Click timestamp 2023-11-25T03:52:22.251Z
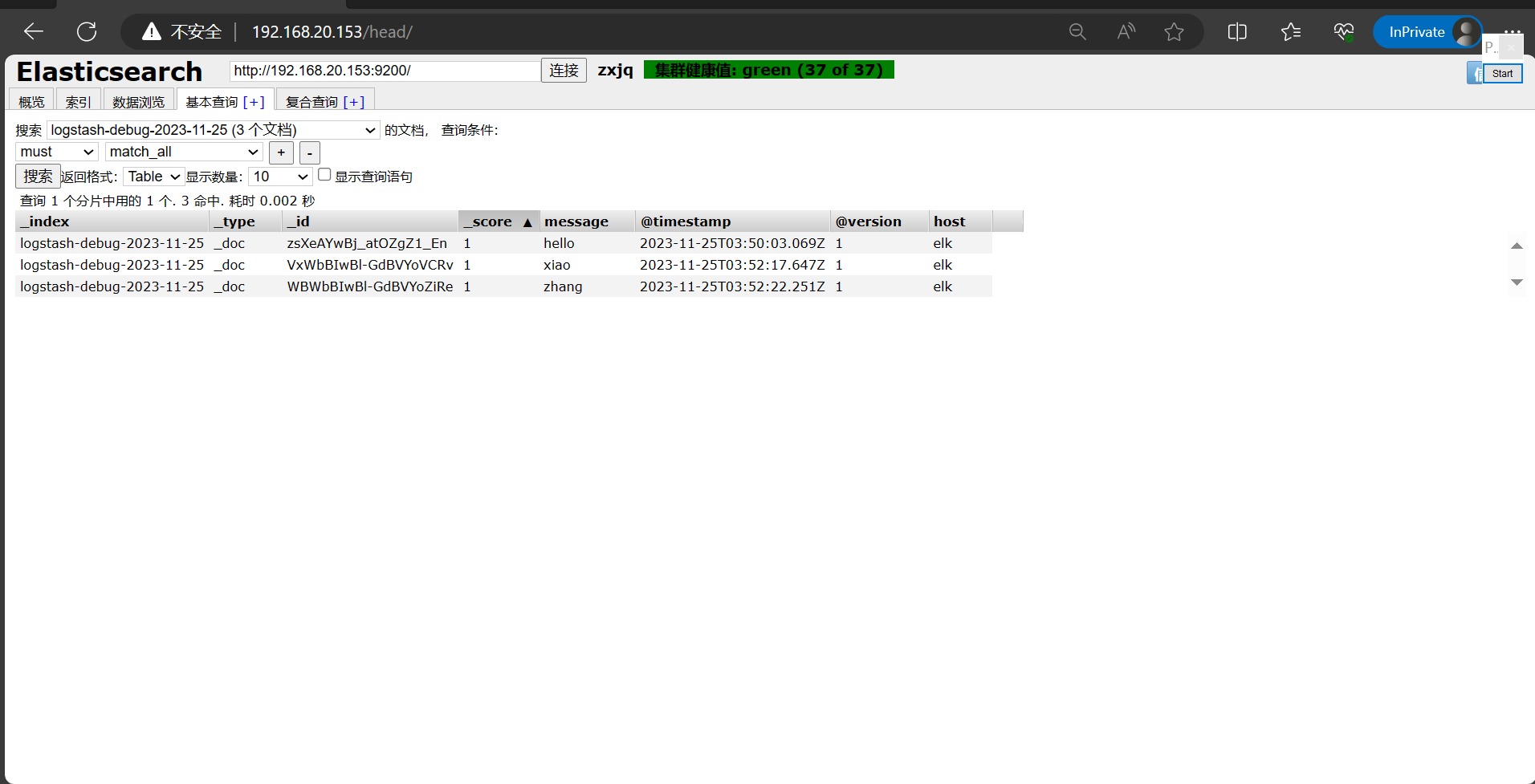 click(732, 286)
